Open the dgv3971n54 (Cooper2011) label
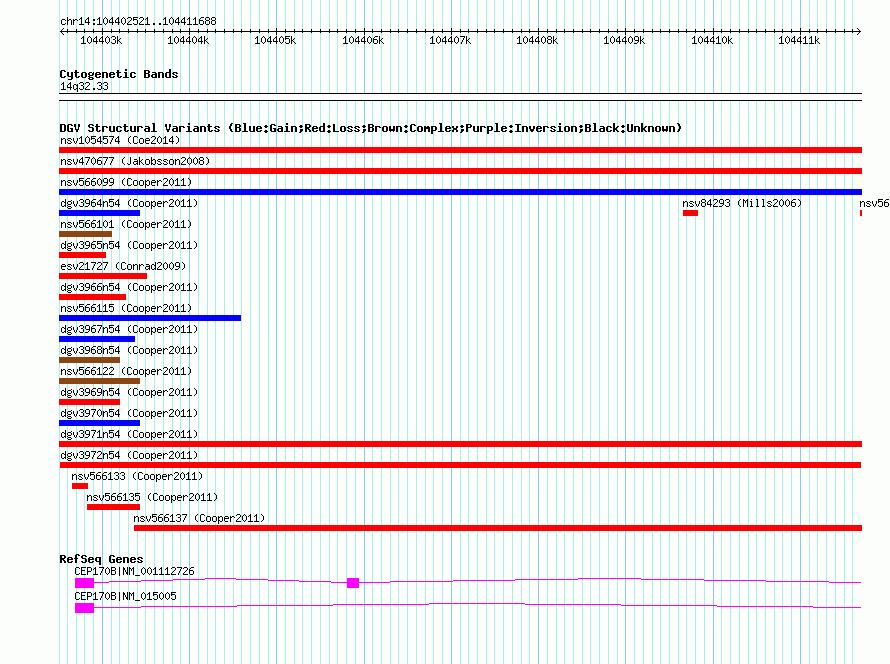 point(129,434)
